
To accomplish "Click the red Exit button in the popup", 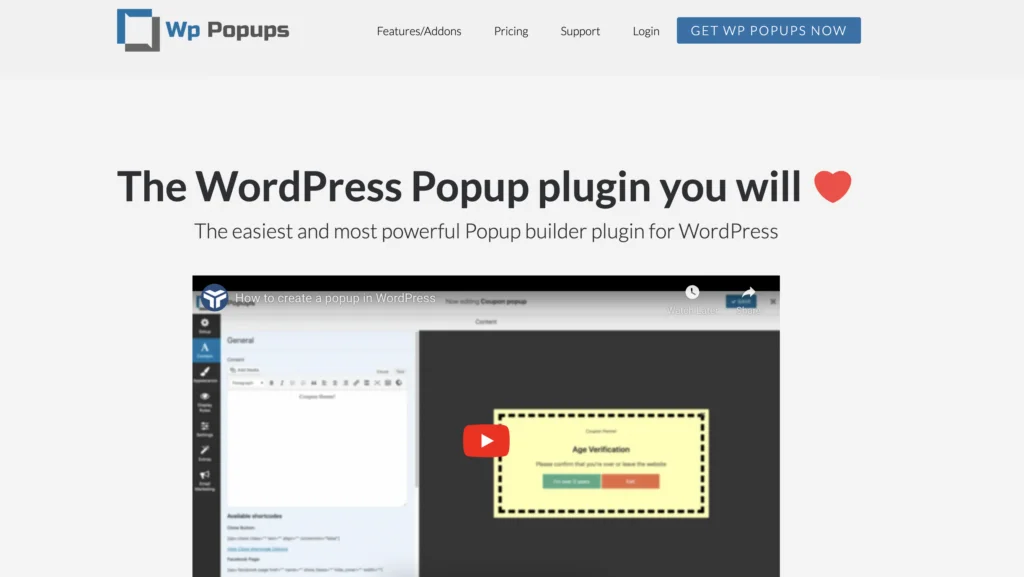I will pos(630,482).
